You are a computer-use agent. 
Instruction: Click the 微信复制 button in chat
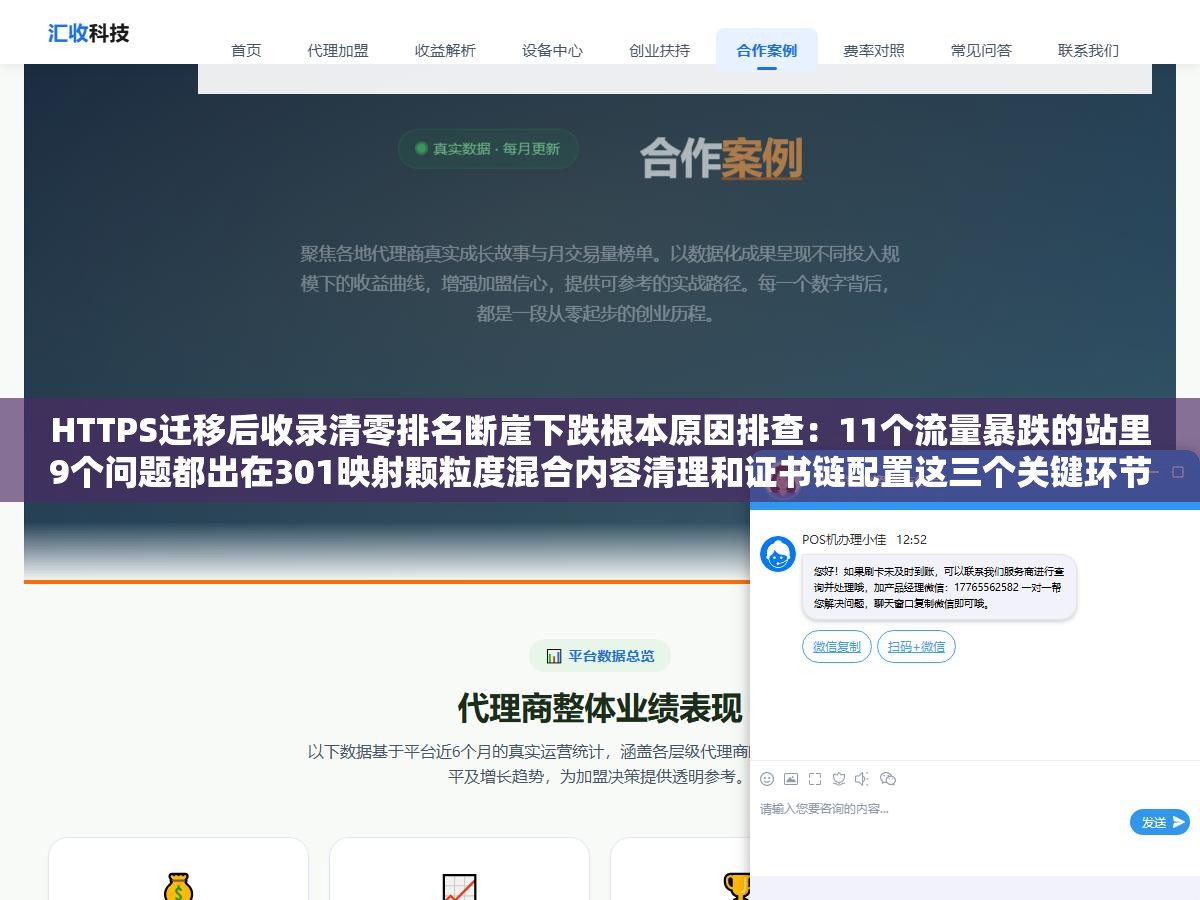837,647
